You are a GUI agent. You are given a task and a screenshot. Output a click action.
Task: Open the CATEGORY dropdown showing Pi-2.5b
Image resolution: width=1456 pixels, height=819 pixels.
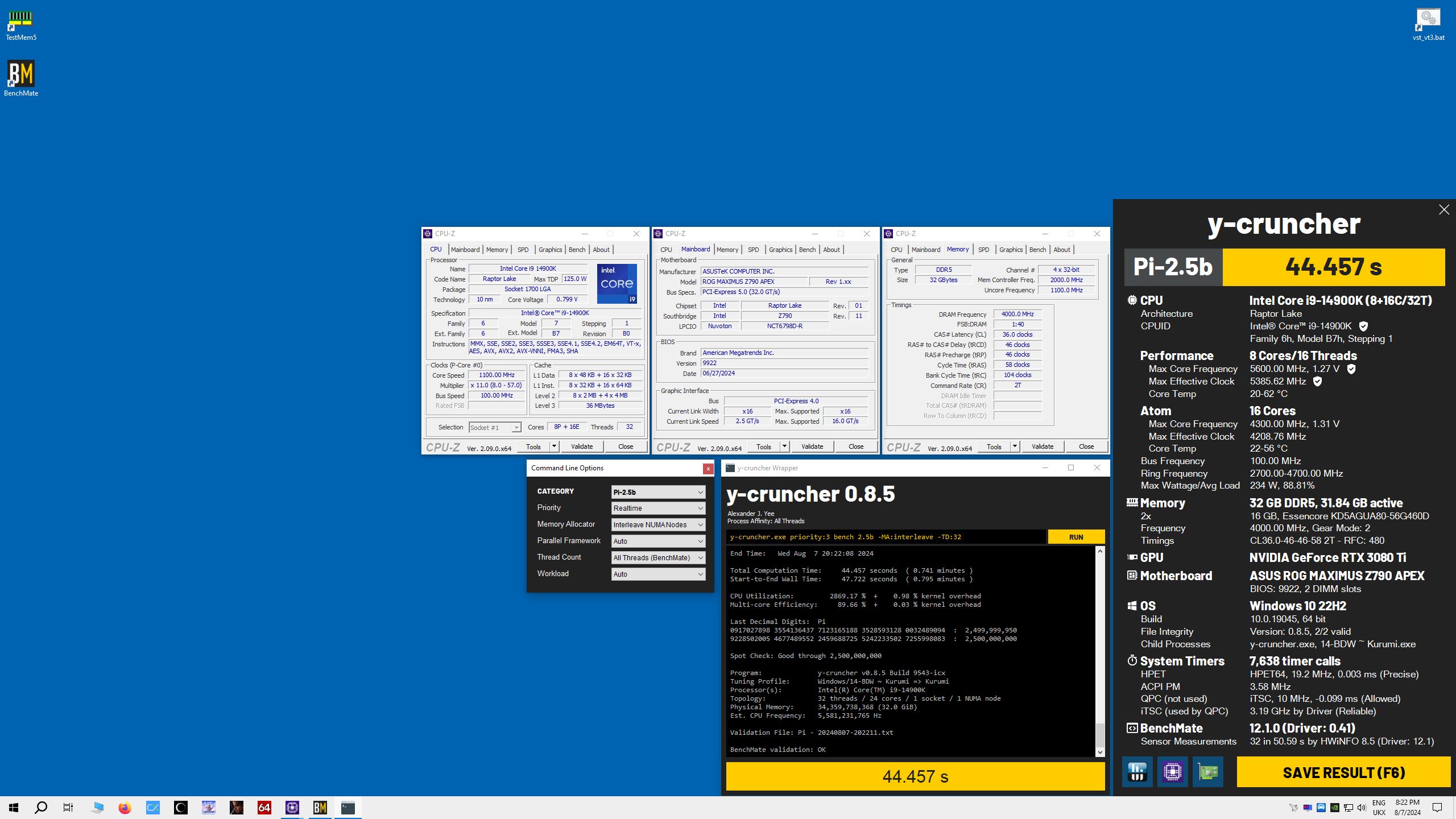pos(658,492)
